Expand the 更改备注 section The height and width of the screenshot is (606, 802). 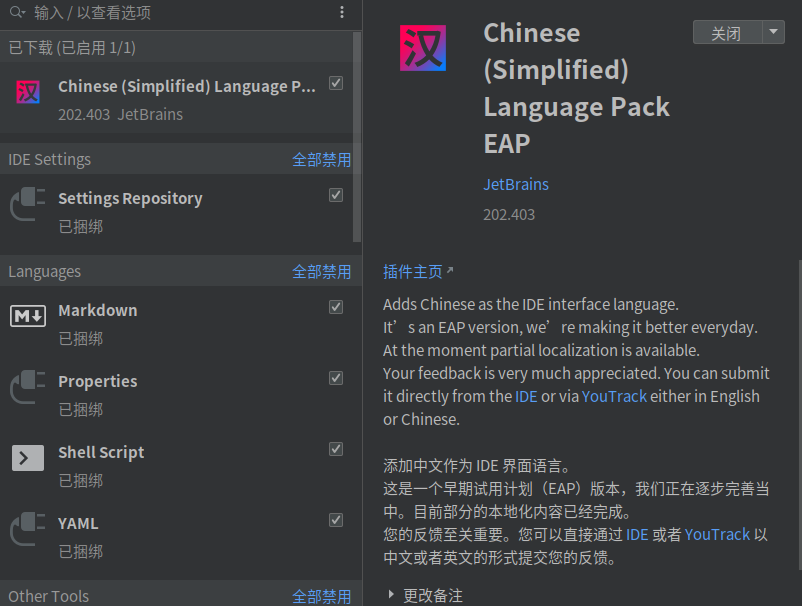click(391, 594)
